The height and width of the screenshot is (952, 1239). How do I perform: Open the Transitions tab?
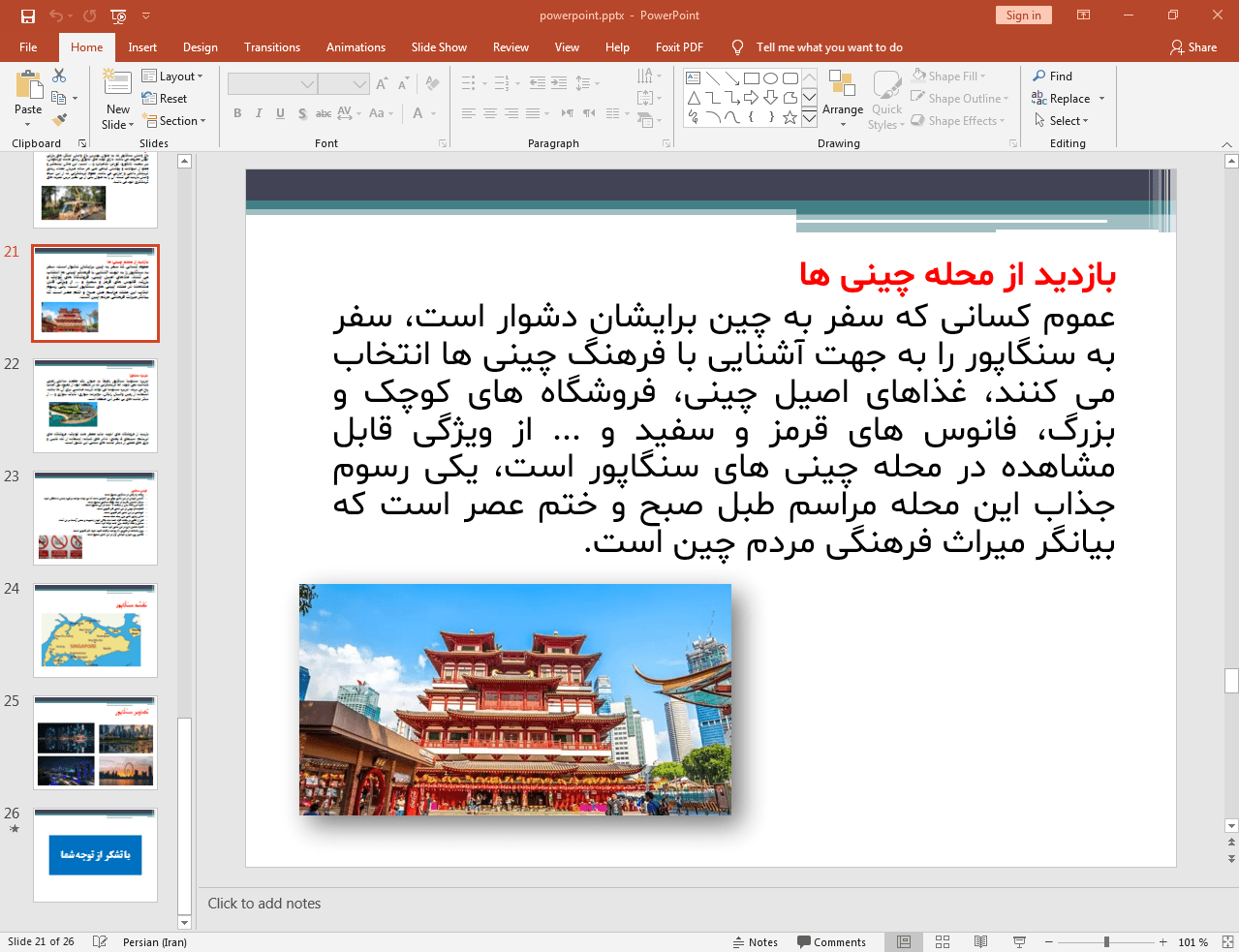click(272, 47)
